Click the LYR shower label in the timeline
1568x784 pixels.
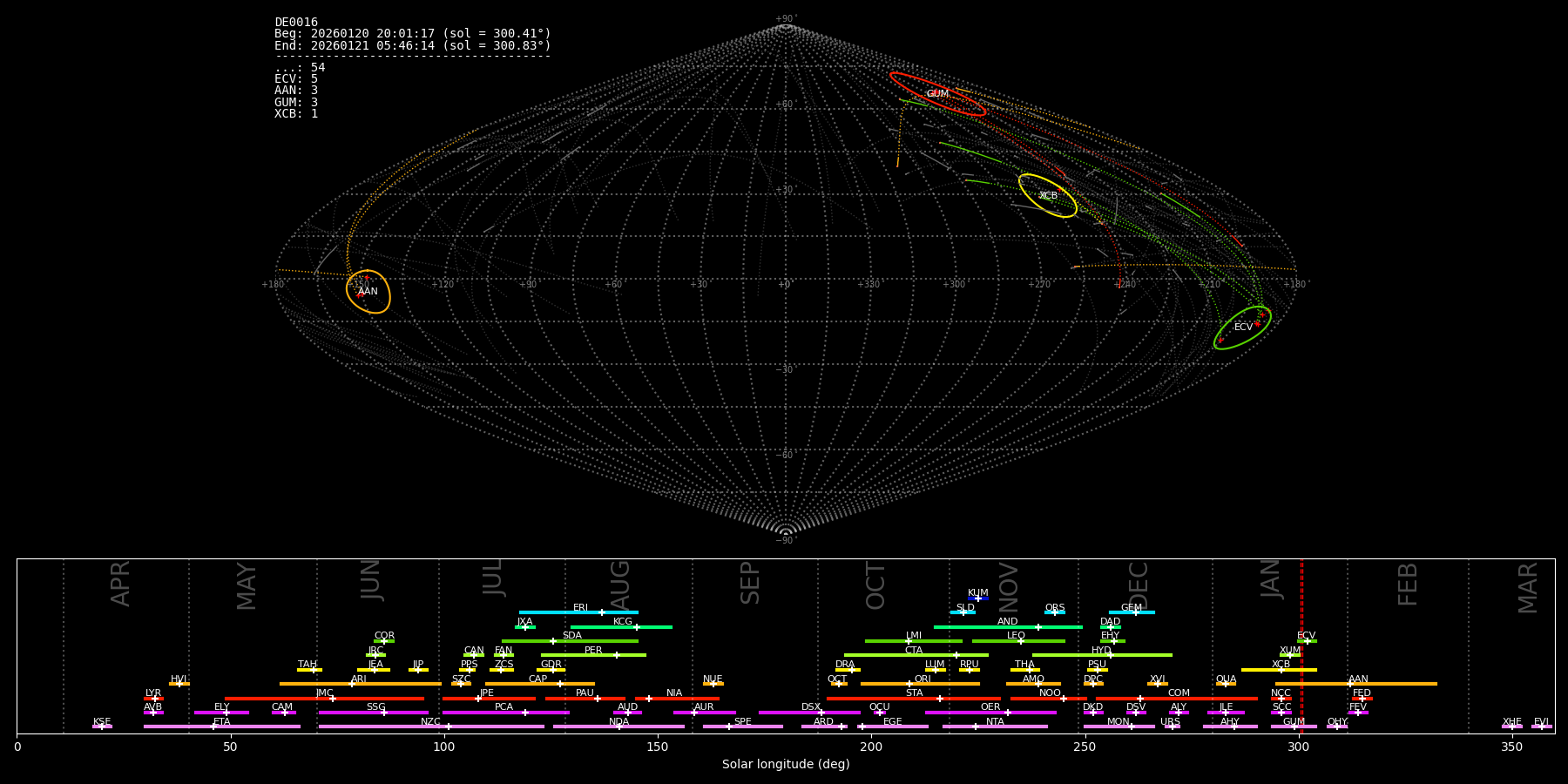pos(153,693)
